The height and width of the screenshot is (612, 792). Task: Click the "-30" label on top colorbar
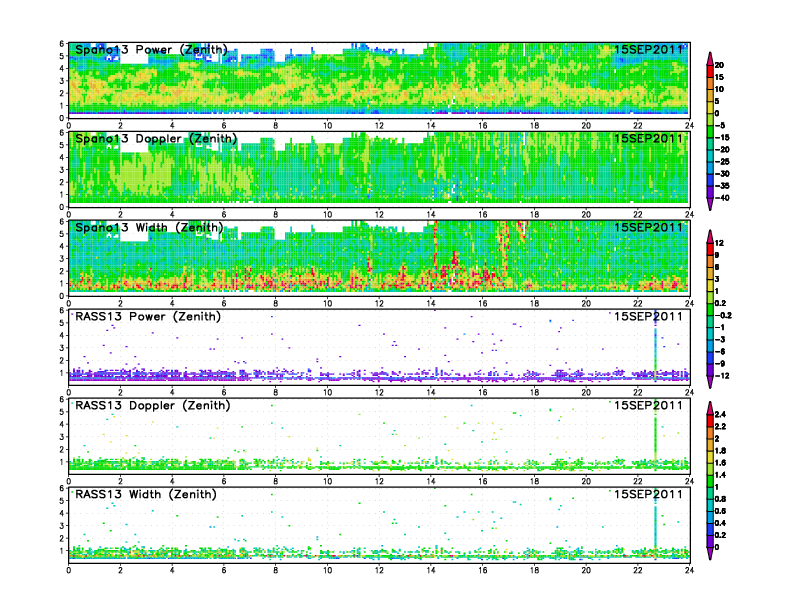click(x=722, y=174)
